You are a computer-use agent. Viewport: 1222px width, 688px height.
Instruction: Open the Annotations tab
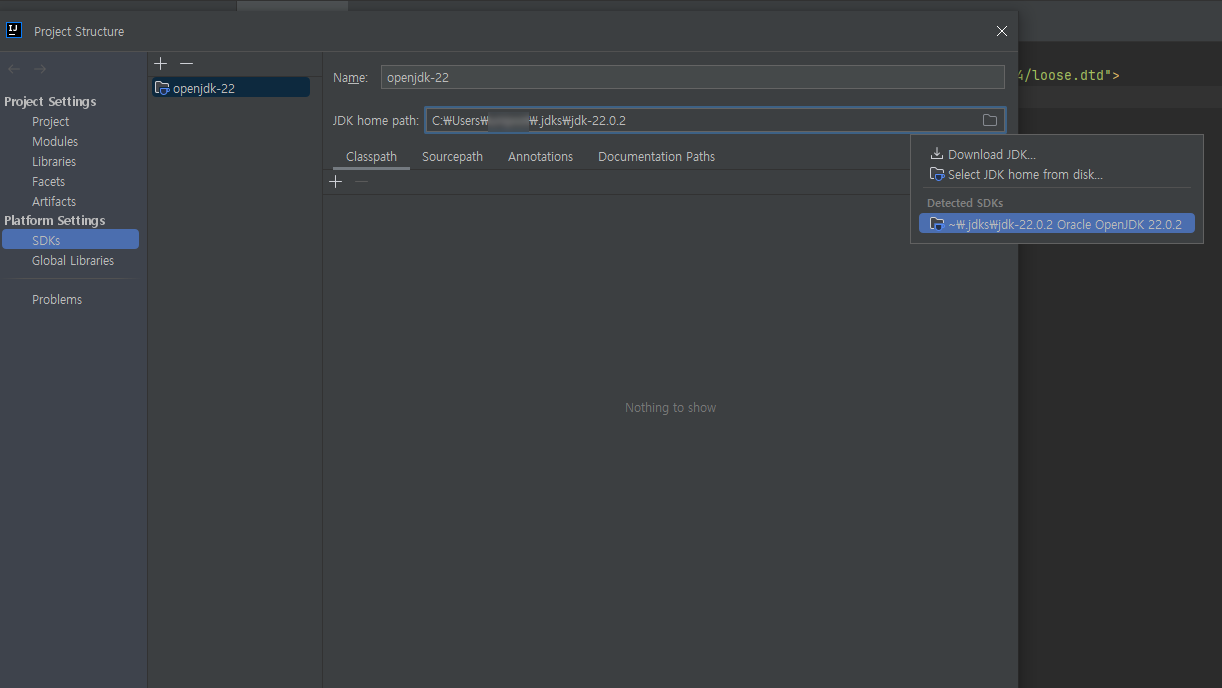pyautogui.click(x=540, y=156)
